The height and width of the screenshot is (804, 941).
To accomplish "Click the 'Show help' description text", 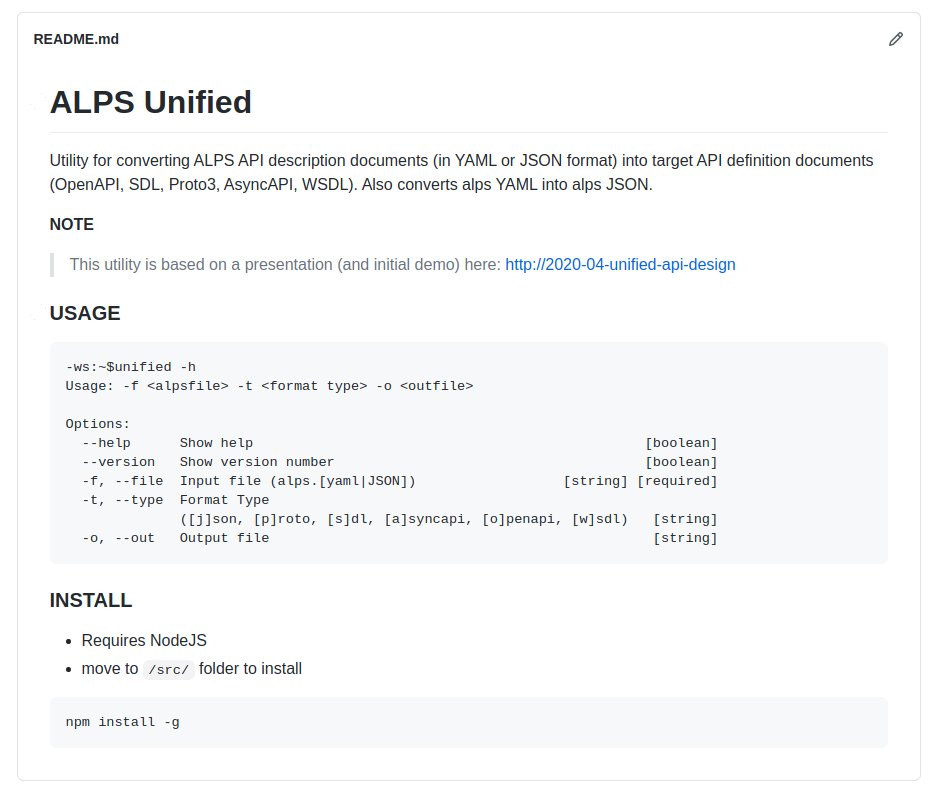I will [x=216, y=443].
